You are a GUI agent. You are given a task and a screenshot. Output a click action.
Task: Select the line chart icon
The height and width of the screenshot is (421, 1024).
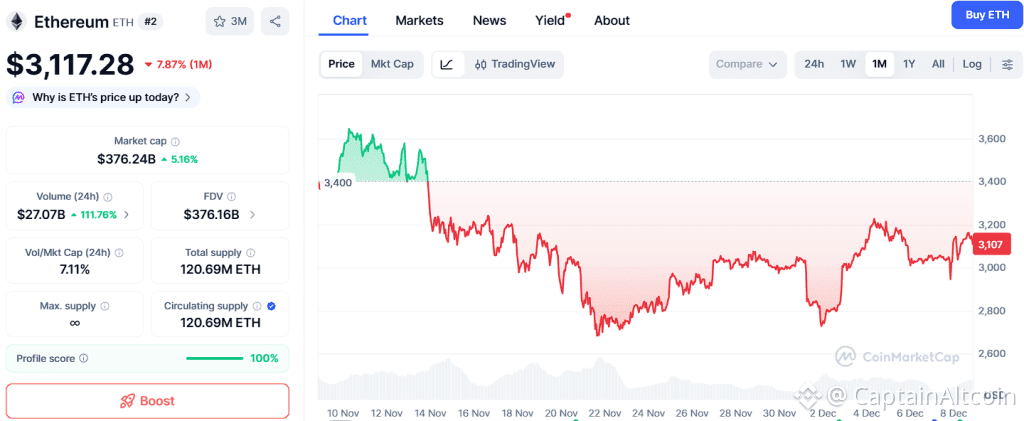point(447,64)
